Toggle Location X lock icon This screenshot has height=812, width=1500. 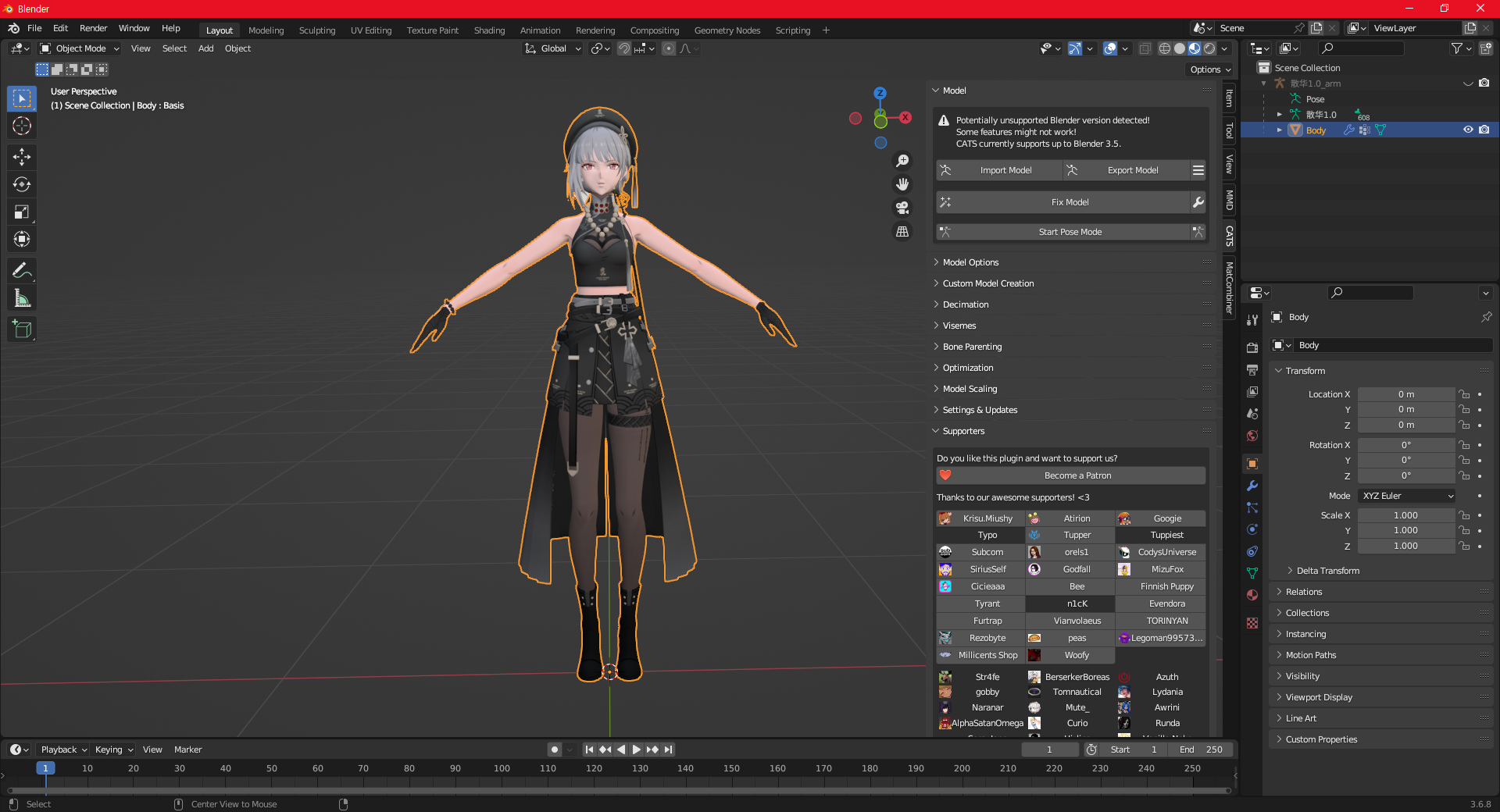coord(1465,394)
